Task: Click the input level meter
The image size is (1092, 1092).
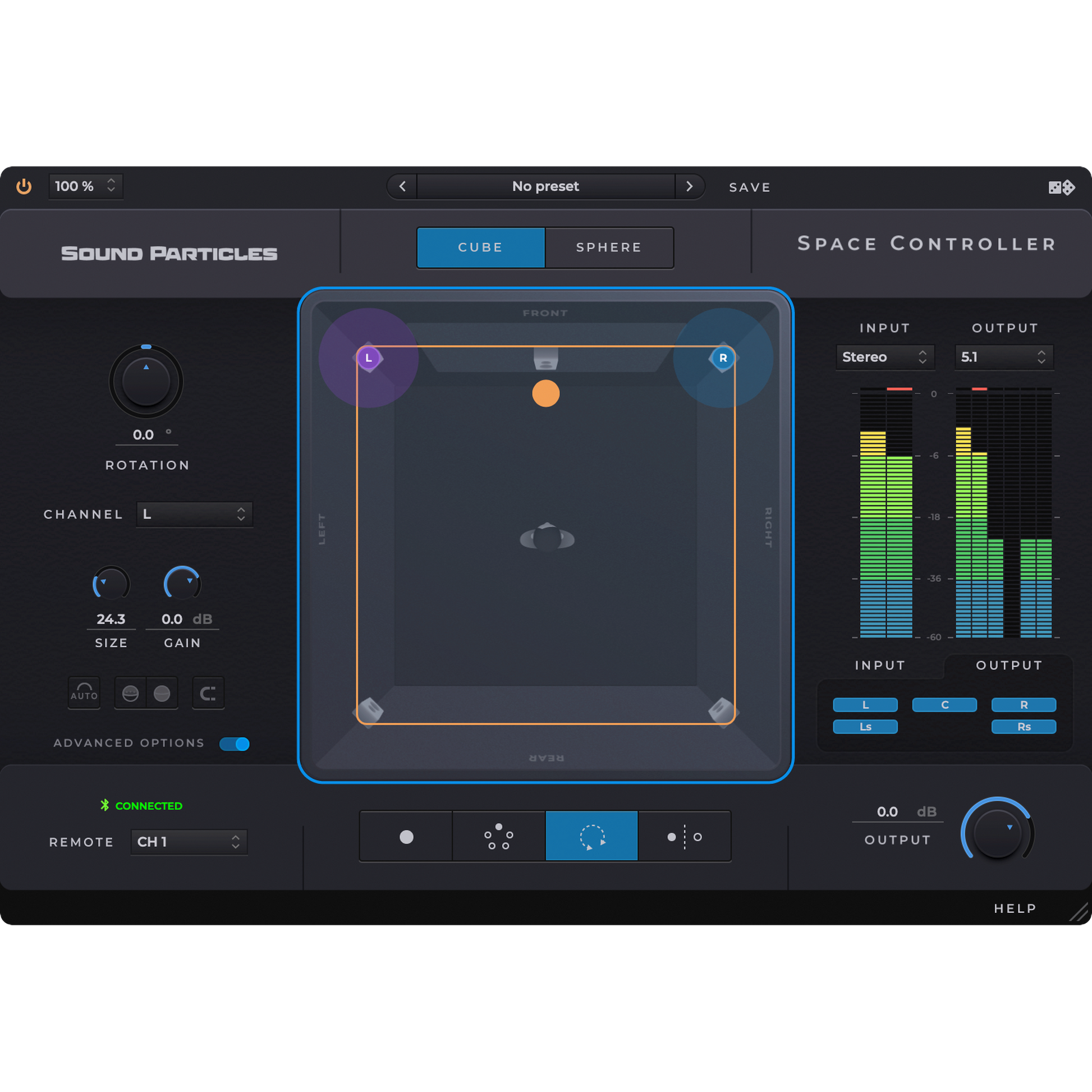Action: tap(885, 513)
